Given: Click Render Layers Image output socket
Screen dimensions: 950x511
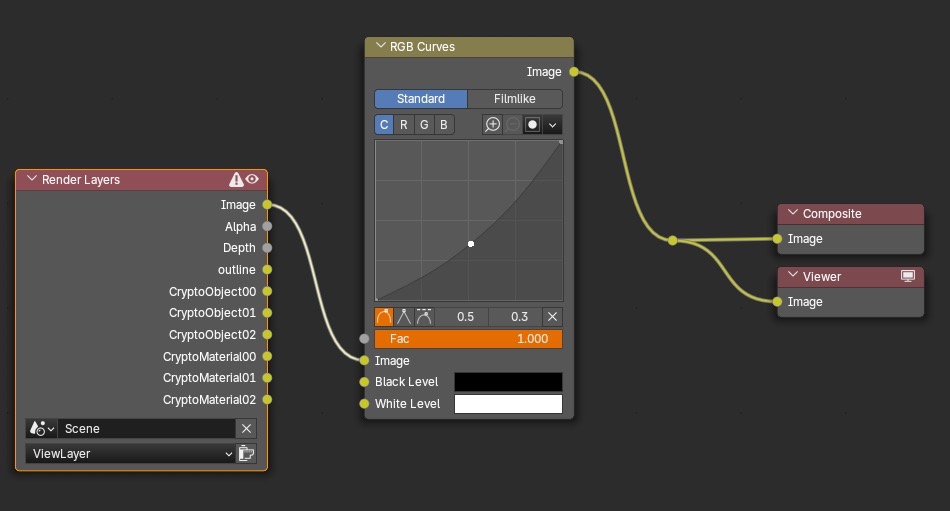Looking at the screenshot, I should click(267, 205).
